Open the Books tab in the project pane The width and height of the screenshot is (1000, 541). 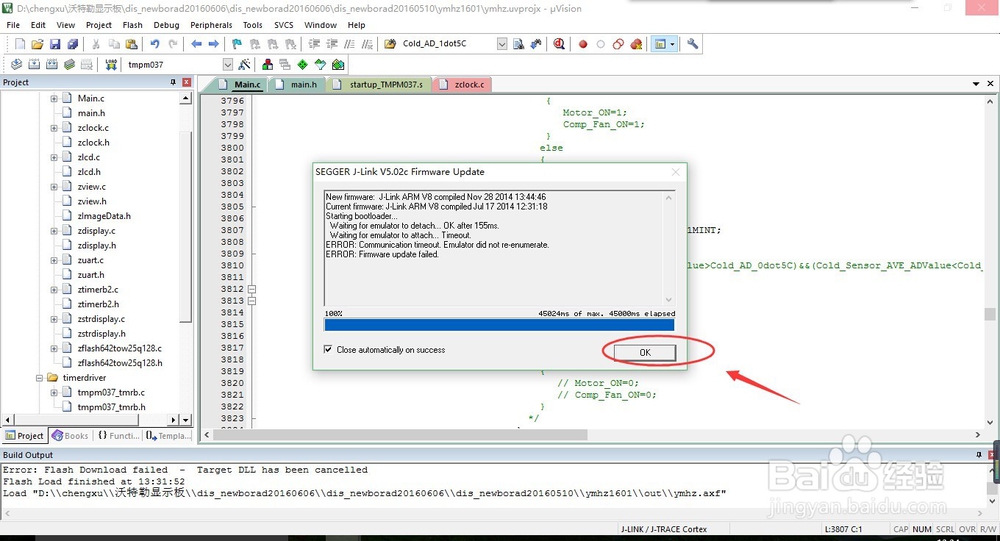click(71, 436)
